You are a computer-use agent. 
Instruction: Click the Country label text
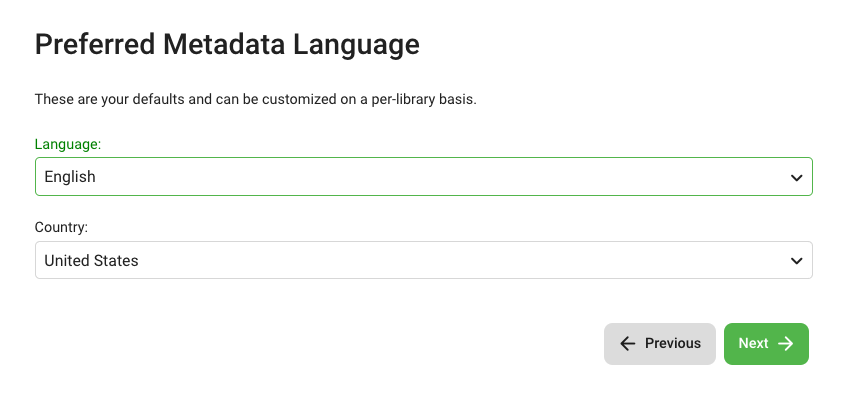pos(61,228)
